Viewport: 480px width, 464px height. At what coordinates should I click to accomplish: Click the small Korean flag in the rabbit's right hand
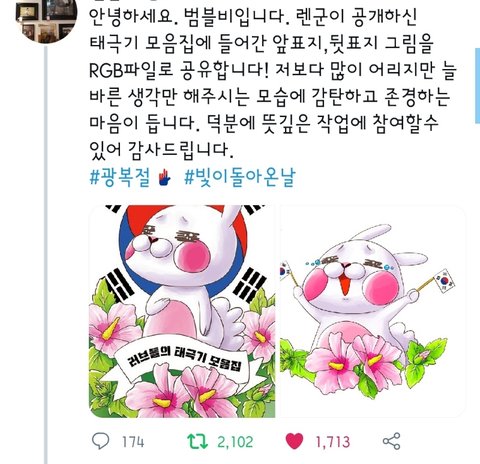click(x=445, y=281)
